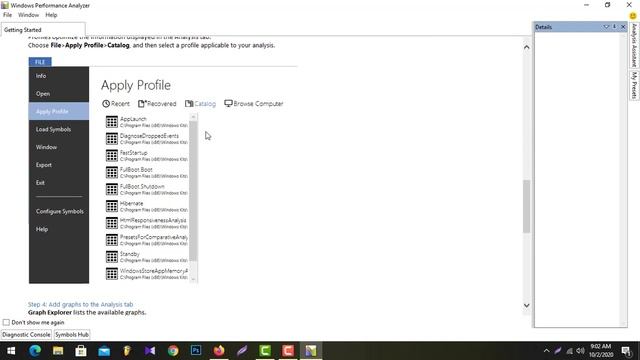The image size is (640, 360).
Task: Open the Window menu
Action: click(x=28, y=15)
